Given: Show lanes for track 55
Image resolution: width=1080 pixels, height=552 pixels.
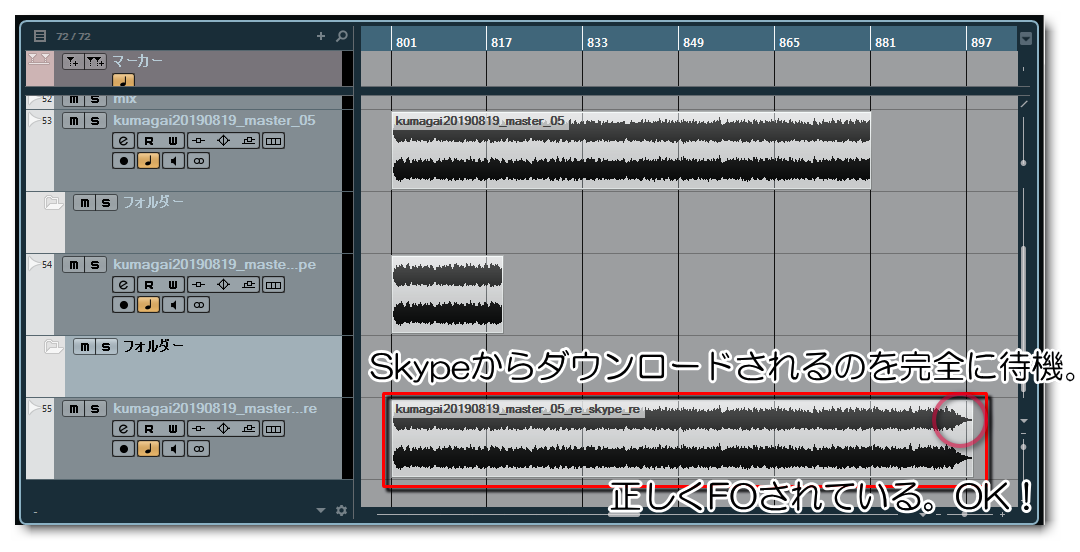Looking at the screenshot, I should (273, 429).
